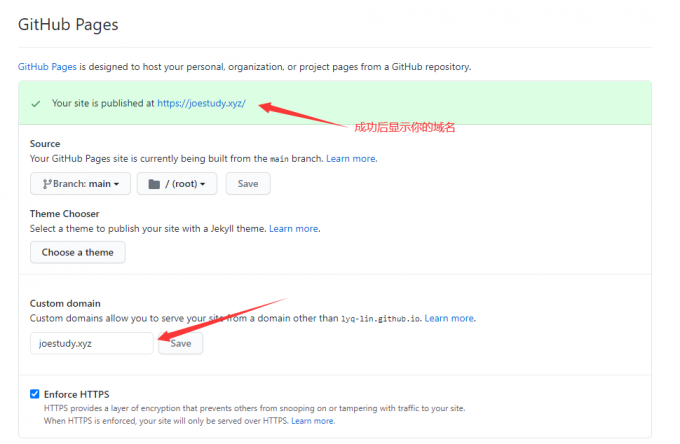Expand the / (root) folder dropdown
The width and height of the screenshot is (680, 444).
click(x=177, y=184)
